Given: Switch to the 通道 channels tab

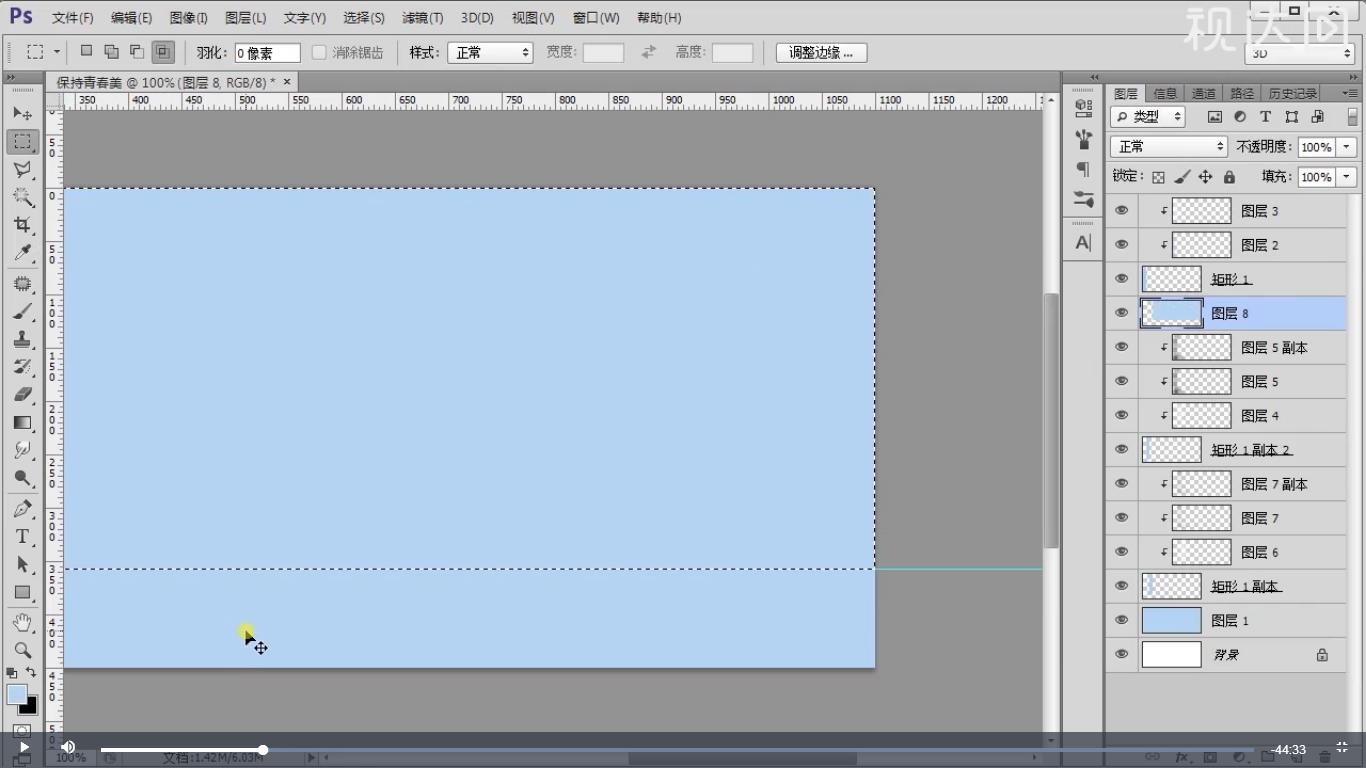Looking at the screenshot, I should point(1203,93).
